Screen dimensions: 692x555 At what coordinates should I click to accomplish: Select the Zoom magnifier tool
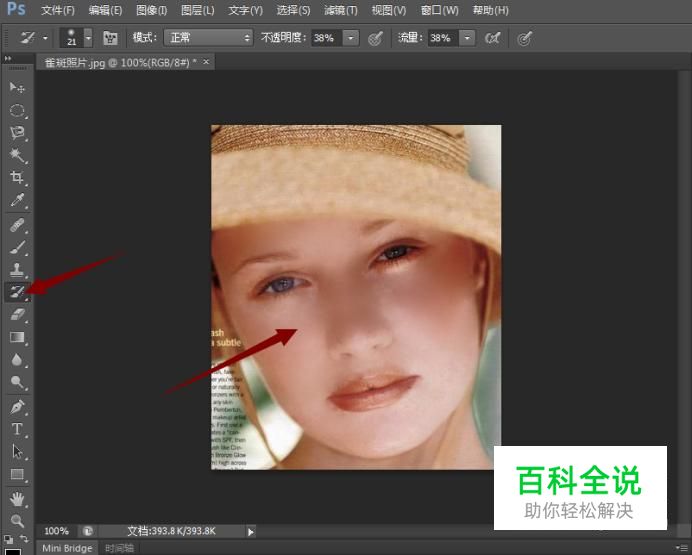[x=17, y=520]
